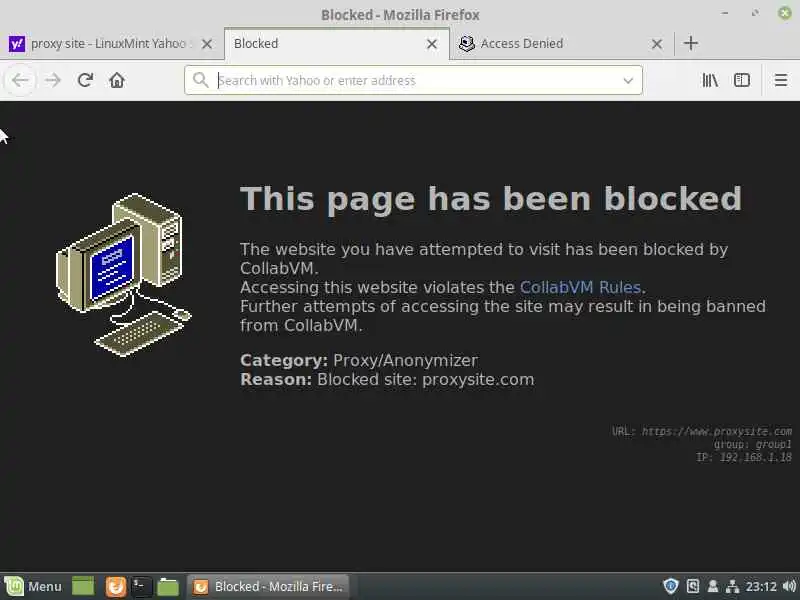Open the Library bookmarks icon
The width and height of the screenshot is (800, 600).
coord(710,80)
